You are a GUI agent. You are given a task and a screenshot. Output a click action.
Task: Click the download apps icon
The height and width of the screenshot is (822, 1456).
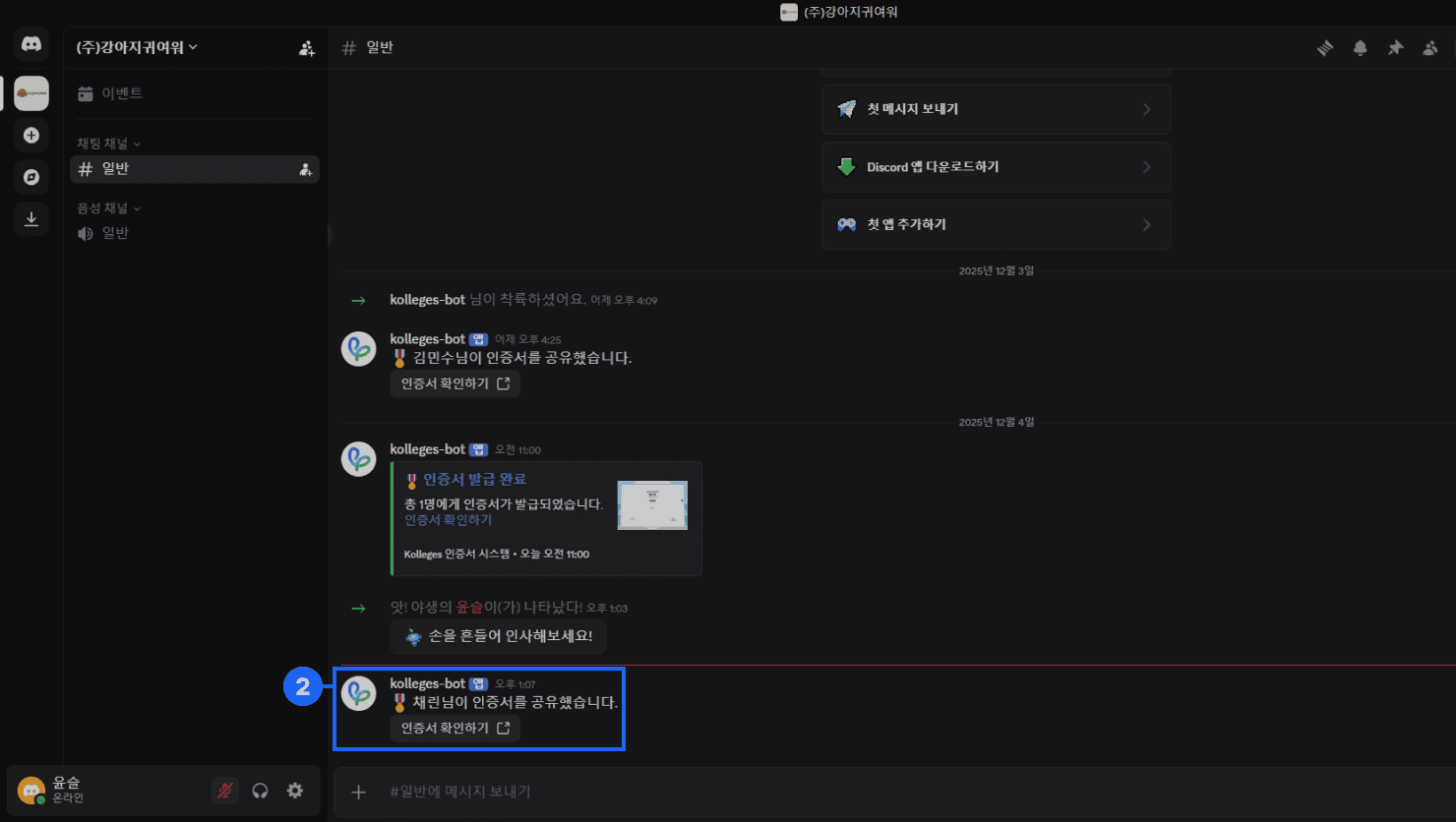(x=31, y=218)
